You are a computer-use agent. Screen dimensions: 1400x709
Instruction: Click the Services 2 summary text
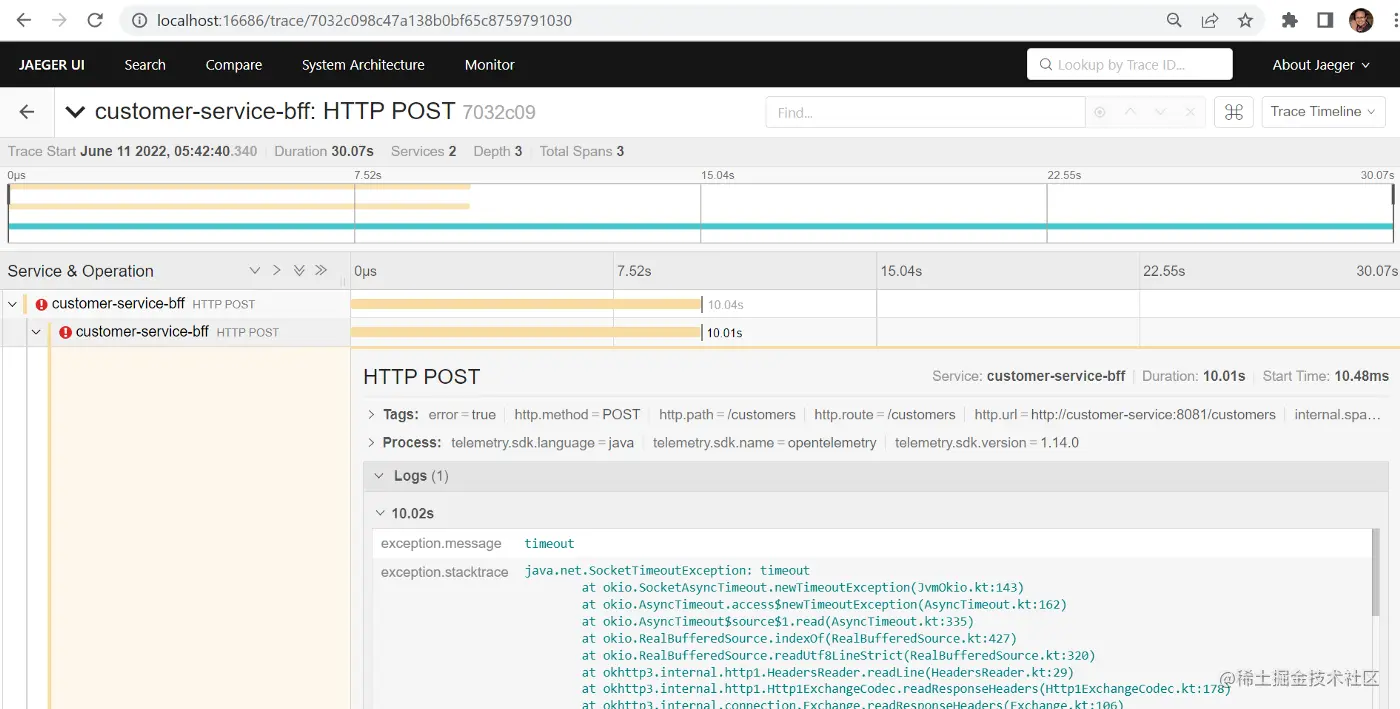[x=423, y=151]
